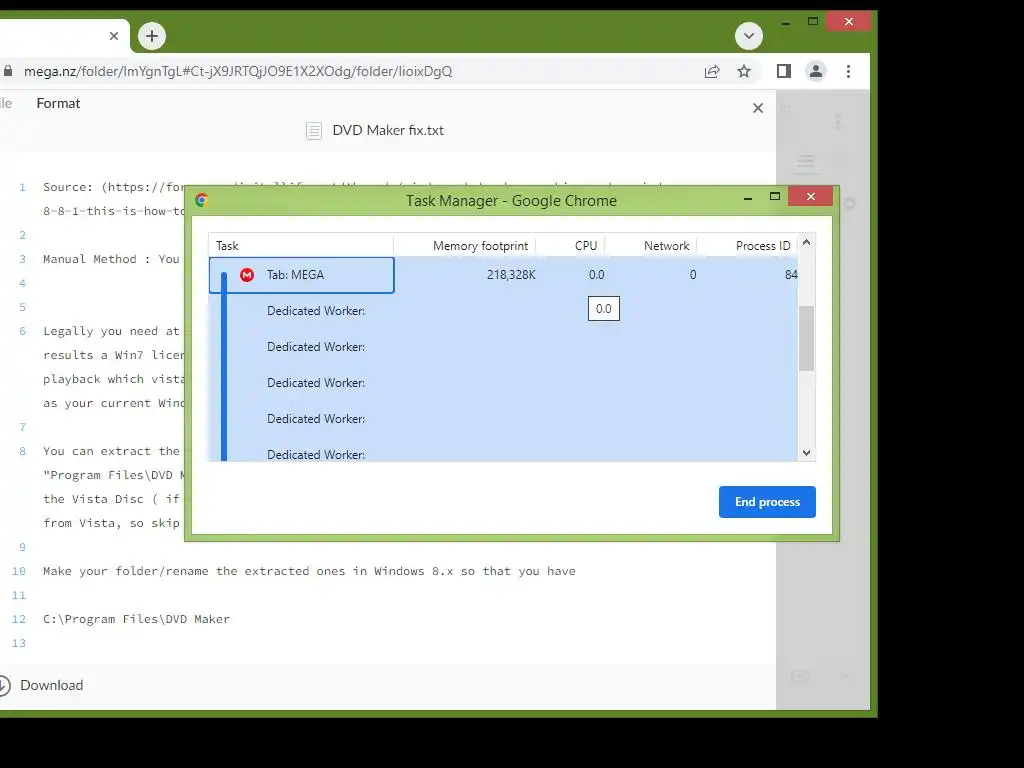
Task: Open Chrome three-dot menu
Action: (848, 72)
